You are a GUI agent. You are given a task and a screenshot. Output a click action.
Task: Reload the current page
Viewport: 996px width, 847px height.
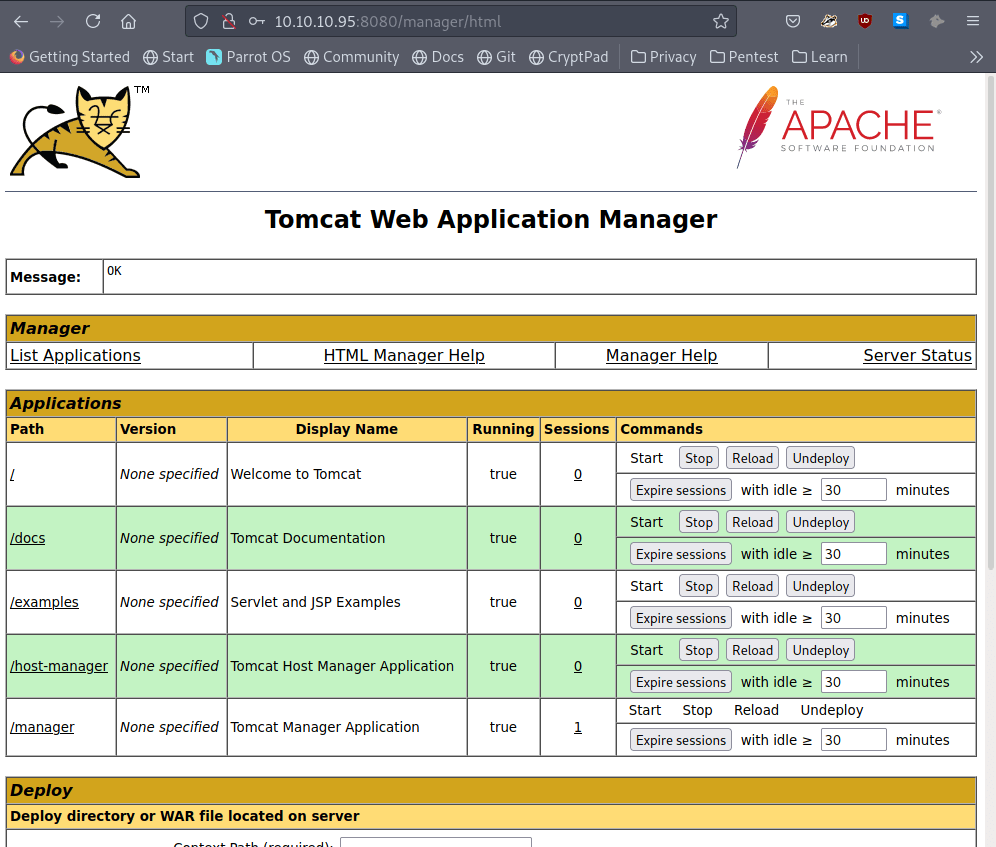tap(93, 21)
